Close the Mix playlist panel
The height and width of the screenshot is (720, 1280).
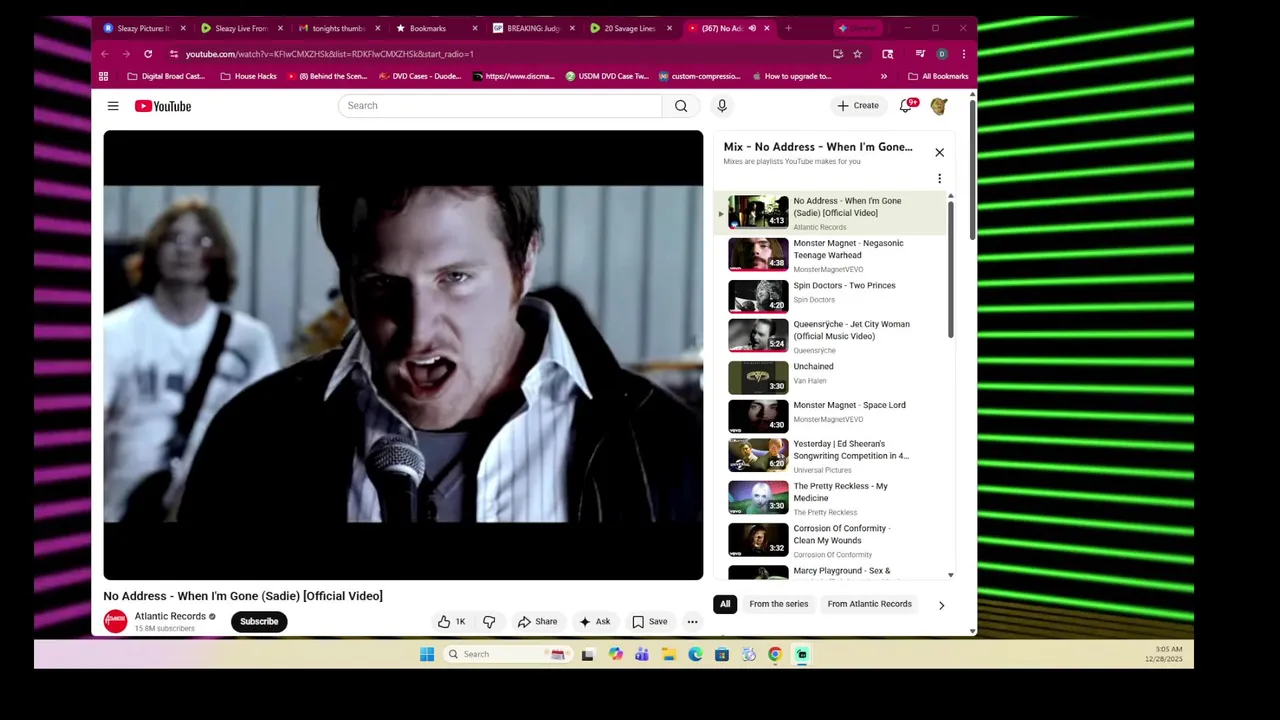pyautogui.click(x=939, y=153)
